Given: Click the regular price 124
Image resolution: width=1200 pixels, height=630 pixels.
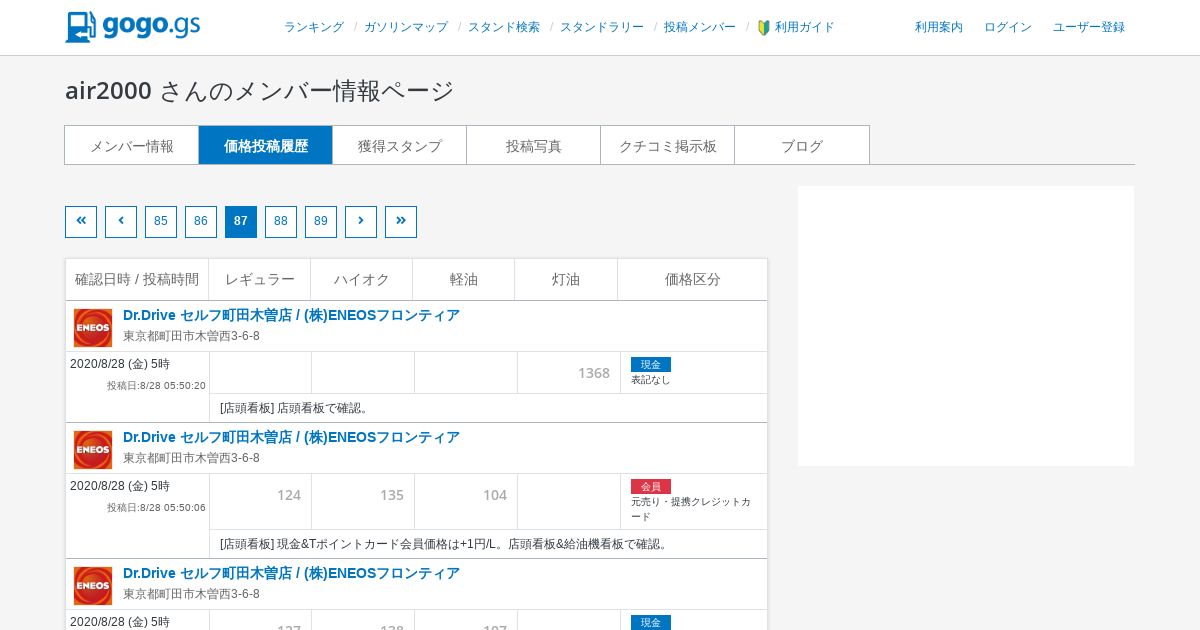Looking at the screenshot, I should point(289,495).
